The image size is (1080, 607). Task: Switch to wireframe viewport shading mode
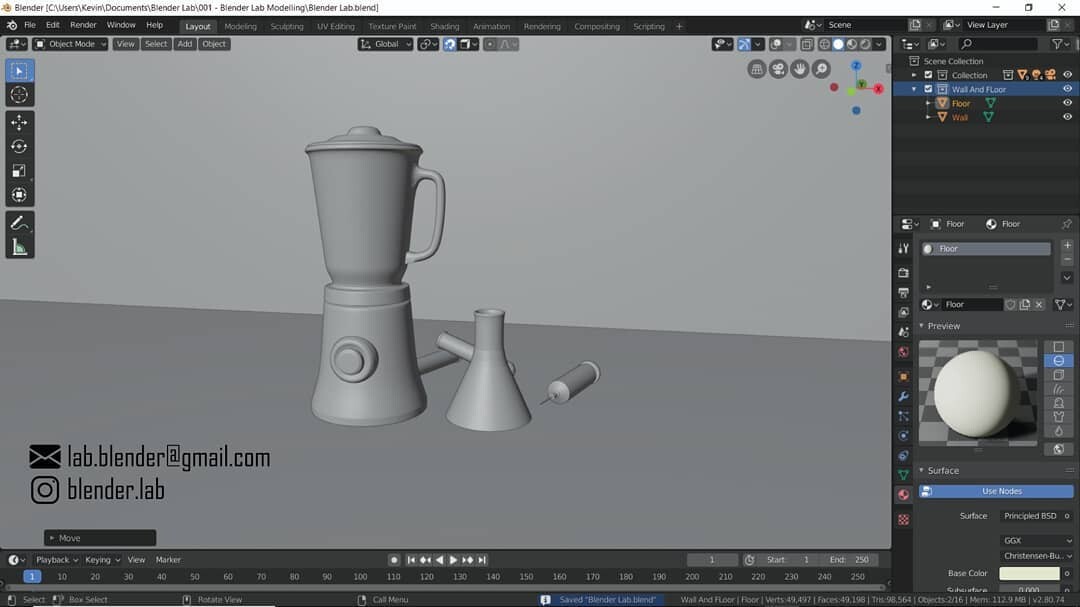click(x=825, y=44)
